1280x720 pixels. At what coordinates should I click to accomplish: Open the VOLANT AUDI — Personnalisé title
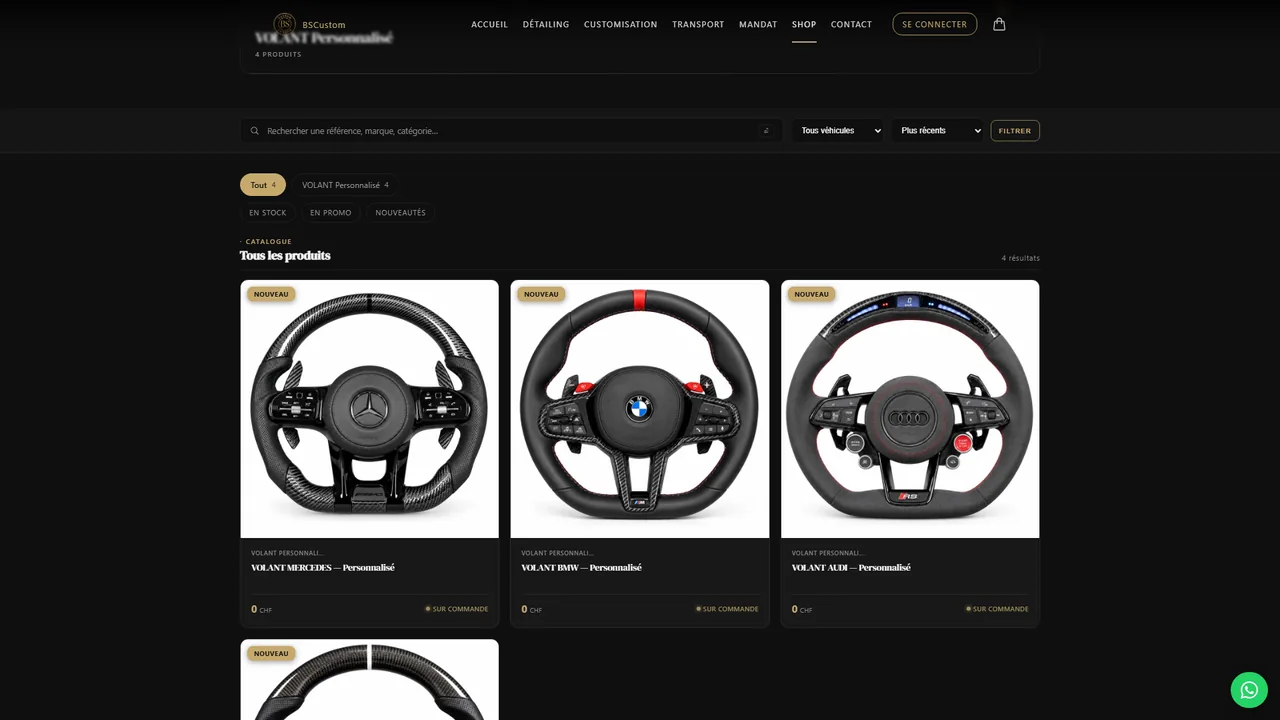point(851,567)
